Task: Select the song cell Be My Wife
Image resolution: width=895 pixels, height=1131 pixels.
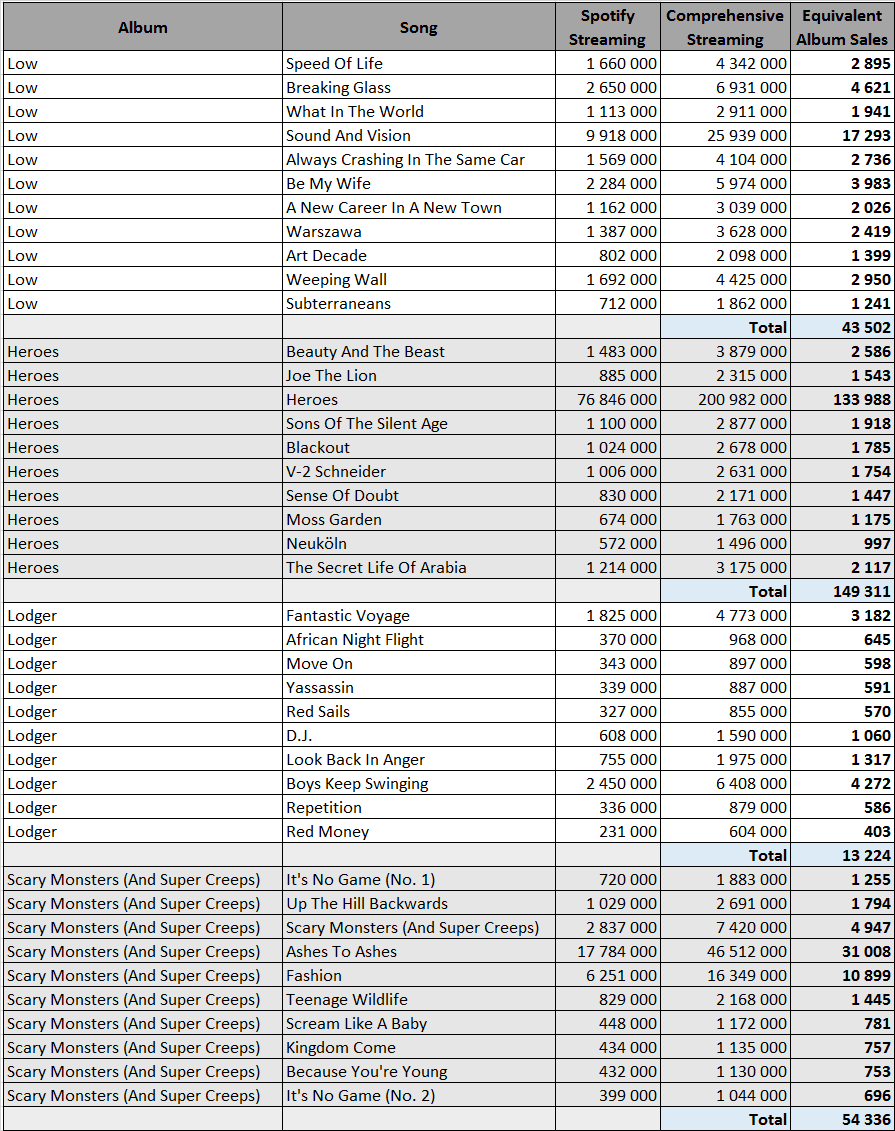Action: pos(419,183)
